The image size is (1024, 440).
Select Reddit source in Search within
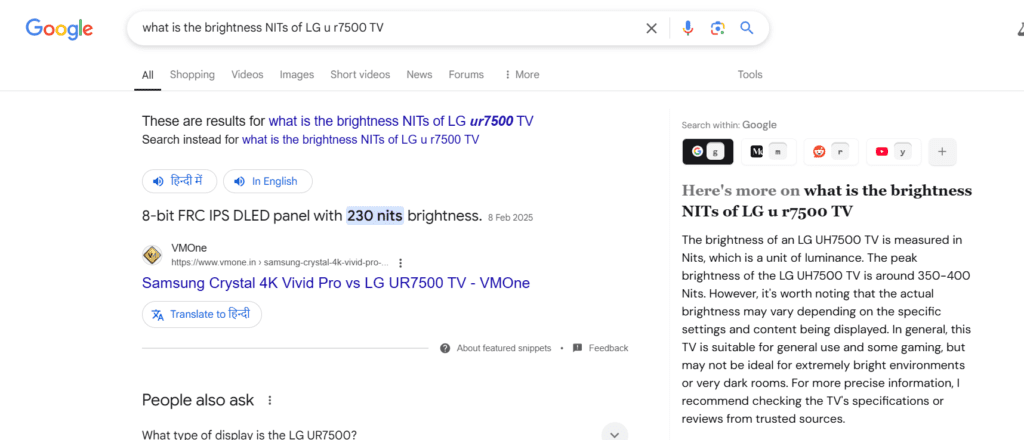point(831,151)
